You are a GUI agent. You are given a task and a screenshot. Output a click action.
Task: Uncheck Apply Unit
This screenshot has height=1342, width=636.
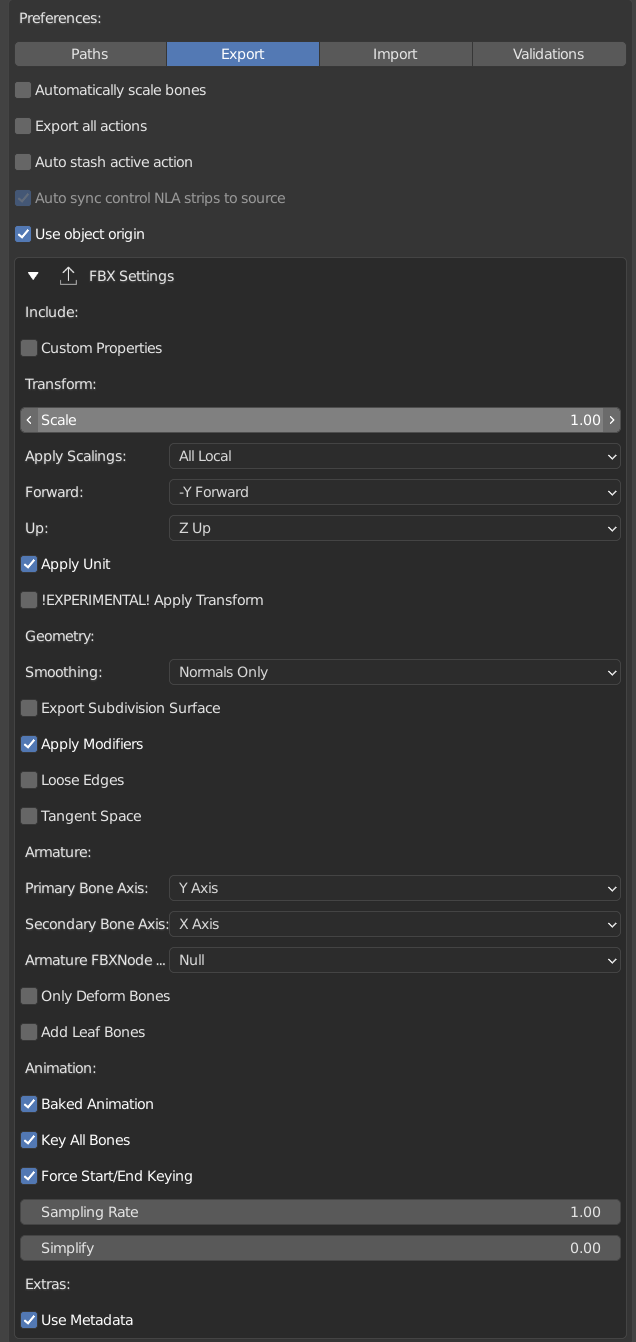coord(29,564)
